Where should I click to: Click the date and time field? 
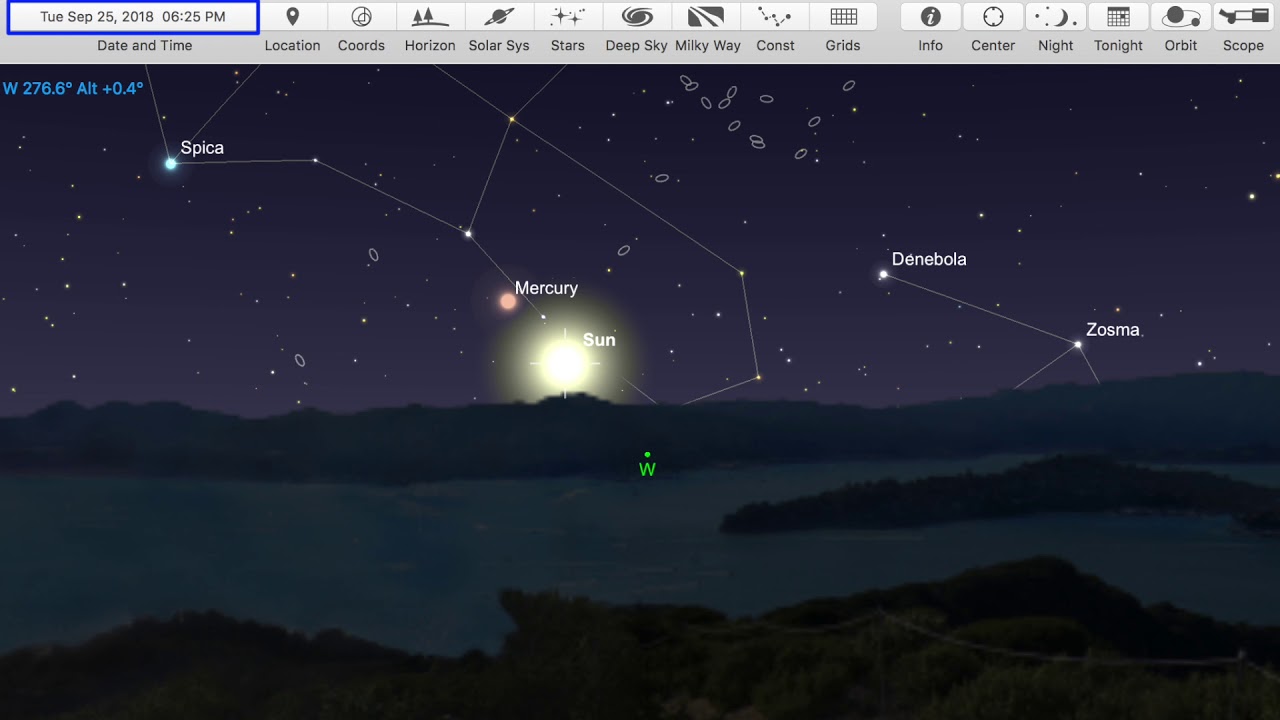(x=133, y=17)
